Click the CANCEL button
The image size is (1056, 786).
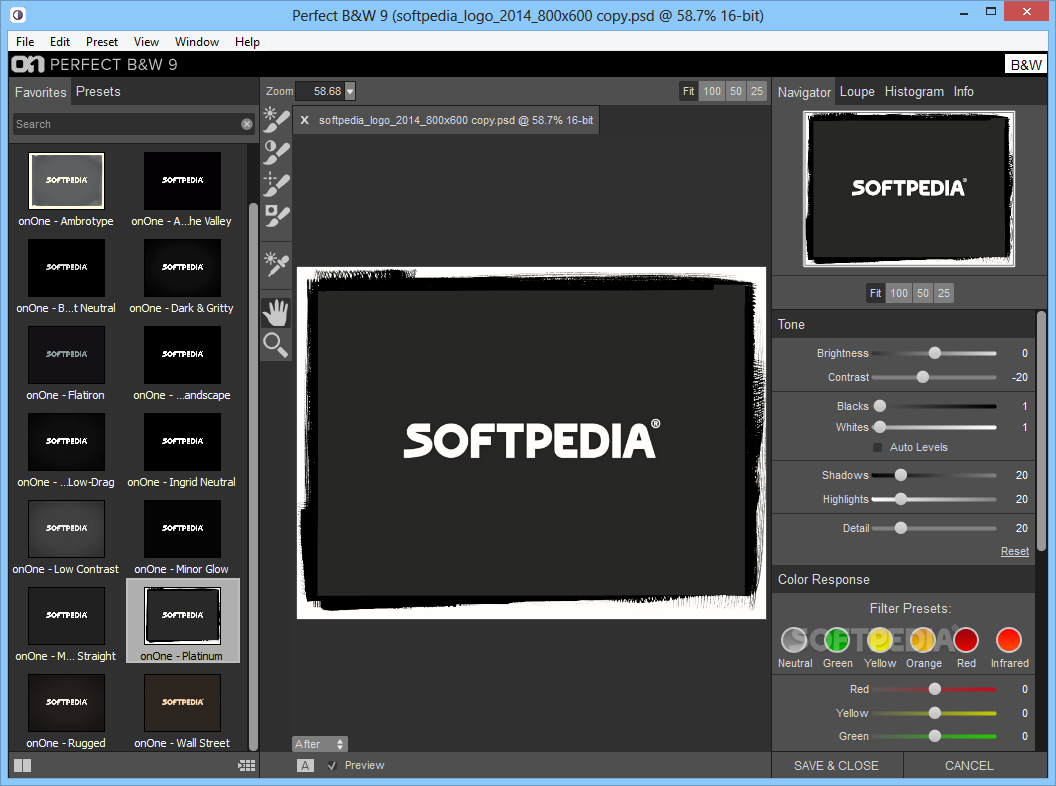(968, 766)
